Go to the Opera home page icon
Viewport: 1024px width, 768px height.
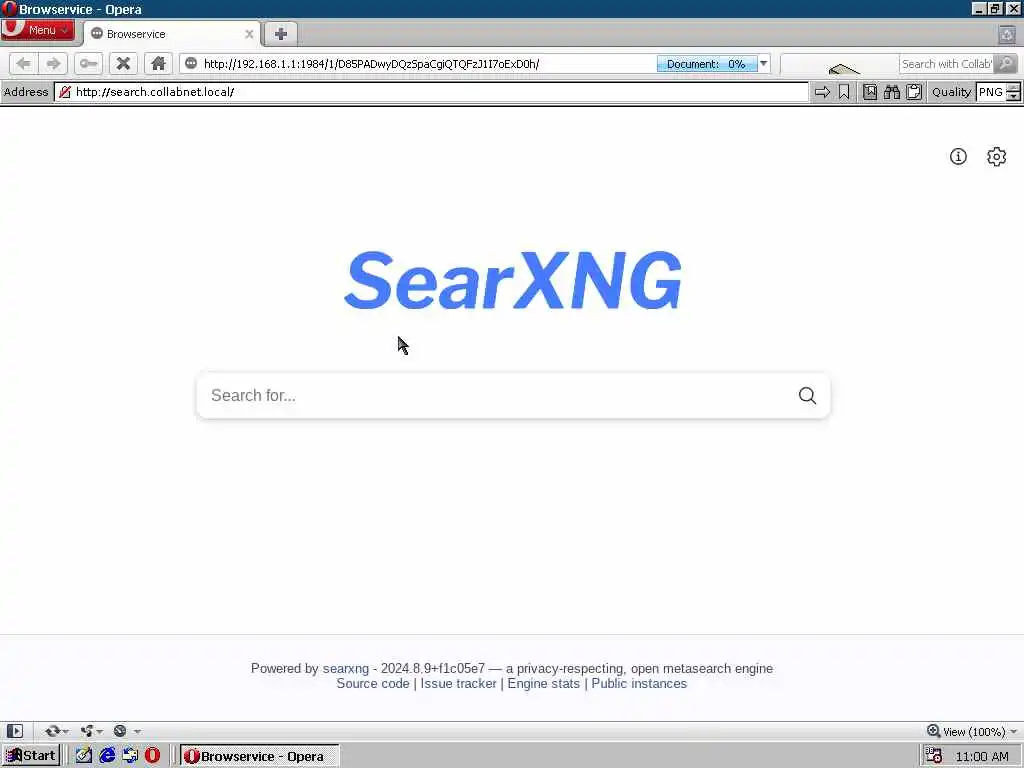[158, 63]
